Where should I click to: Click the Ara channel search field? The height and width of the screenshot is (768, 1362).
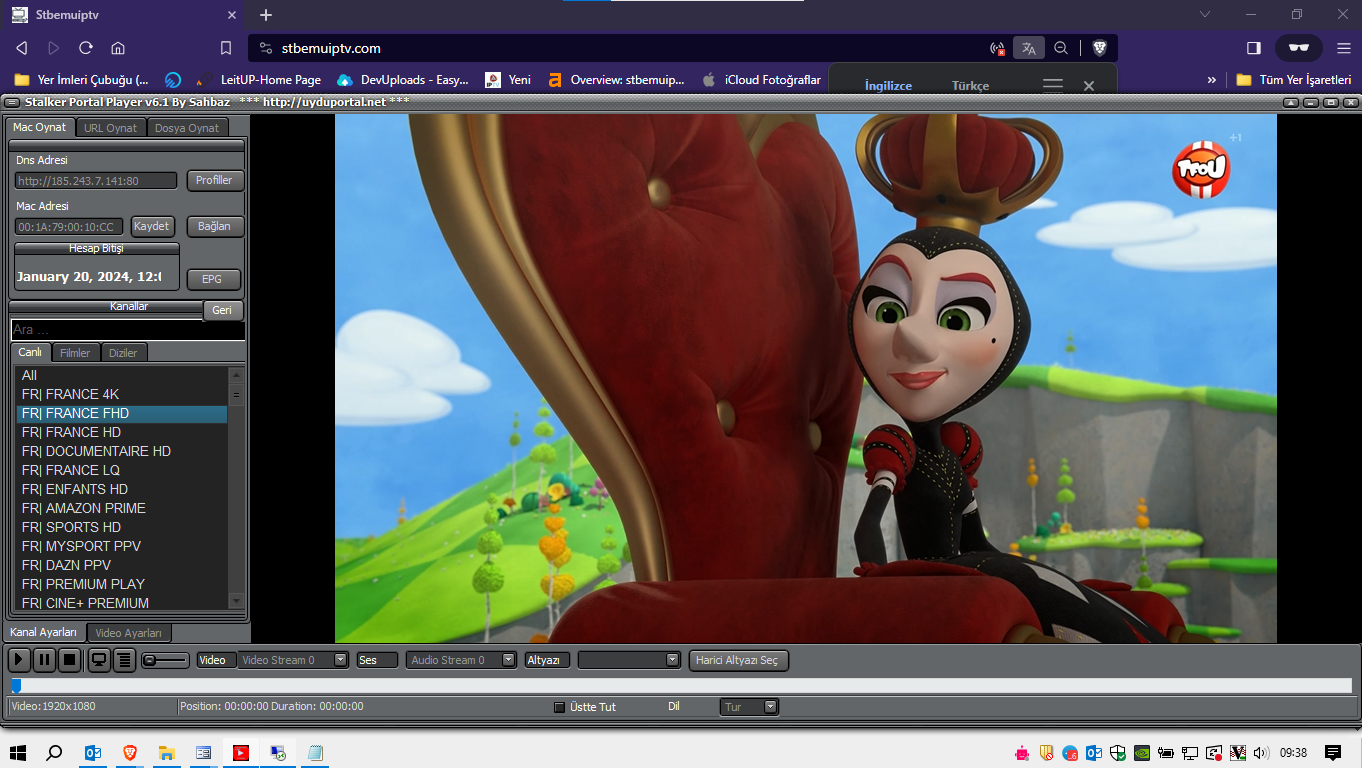coord(128,330)
